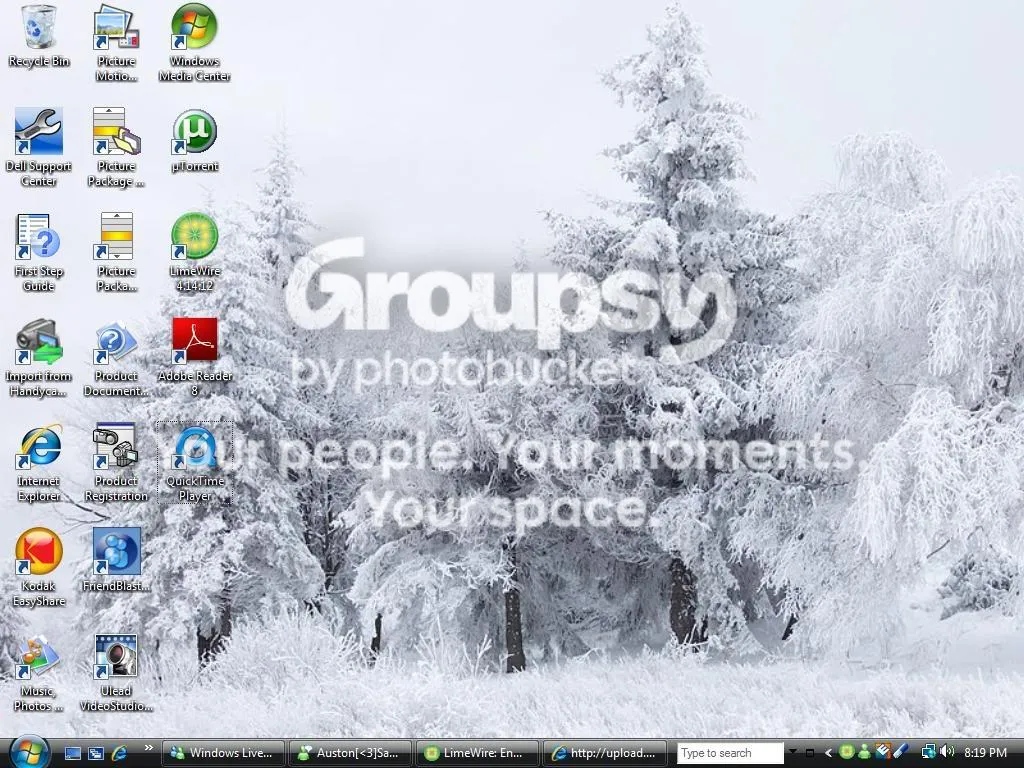Switch to http://upload taskbar button
The image size is (1024, 768).
pyautogui.click(x=604, y=753)
